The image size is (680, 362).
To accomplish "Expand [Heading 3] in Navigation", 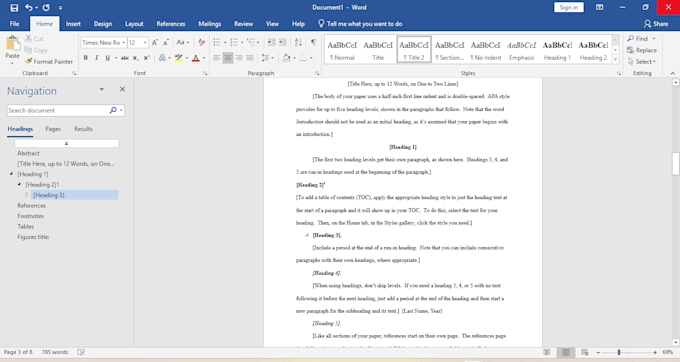I will pos(27,195).
